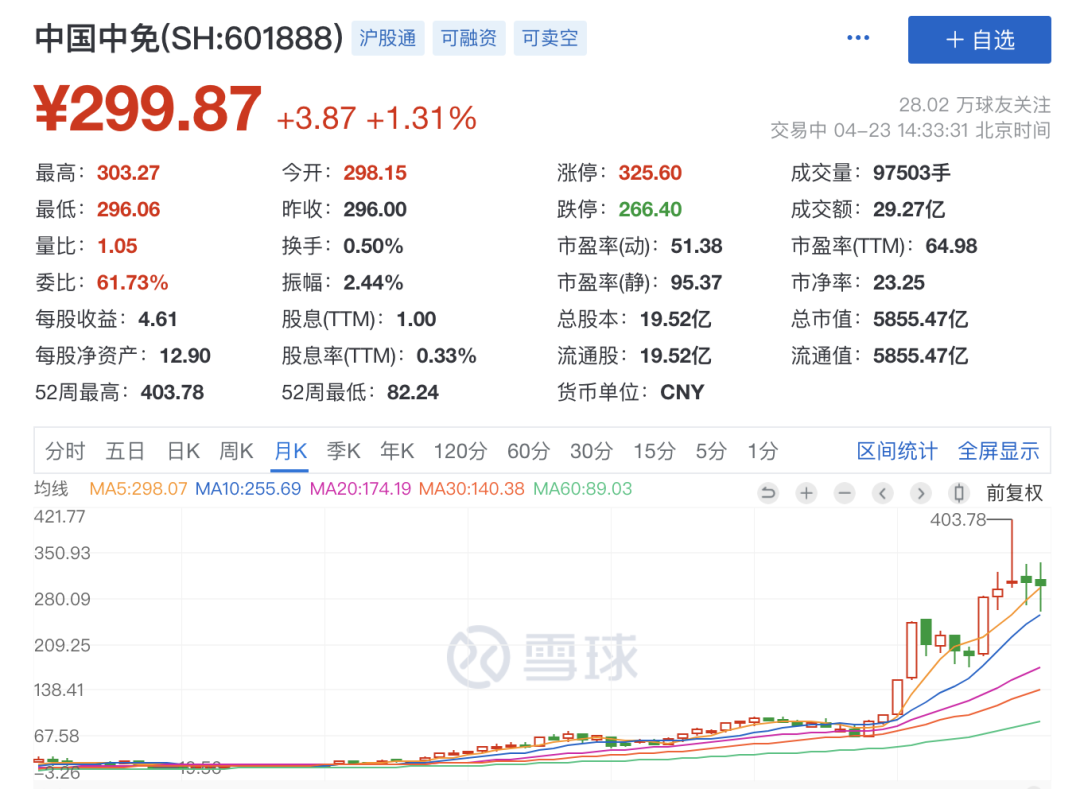This screenshot has width=1080, height=789.
Task: Click the change value +3.87 +1.31%
Action: pyautogui.click(x=376, y=118)
